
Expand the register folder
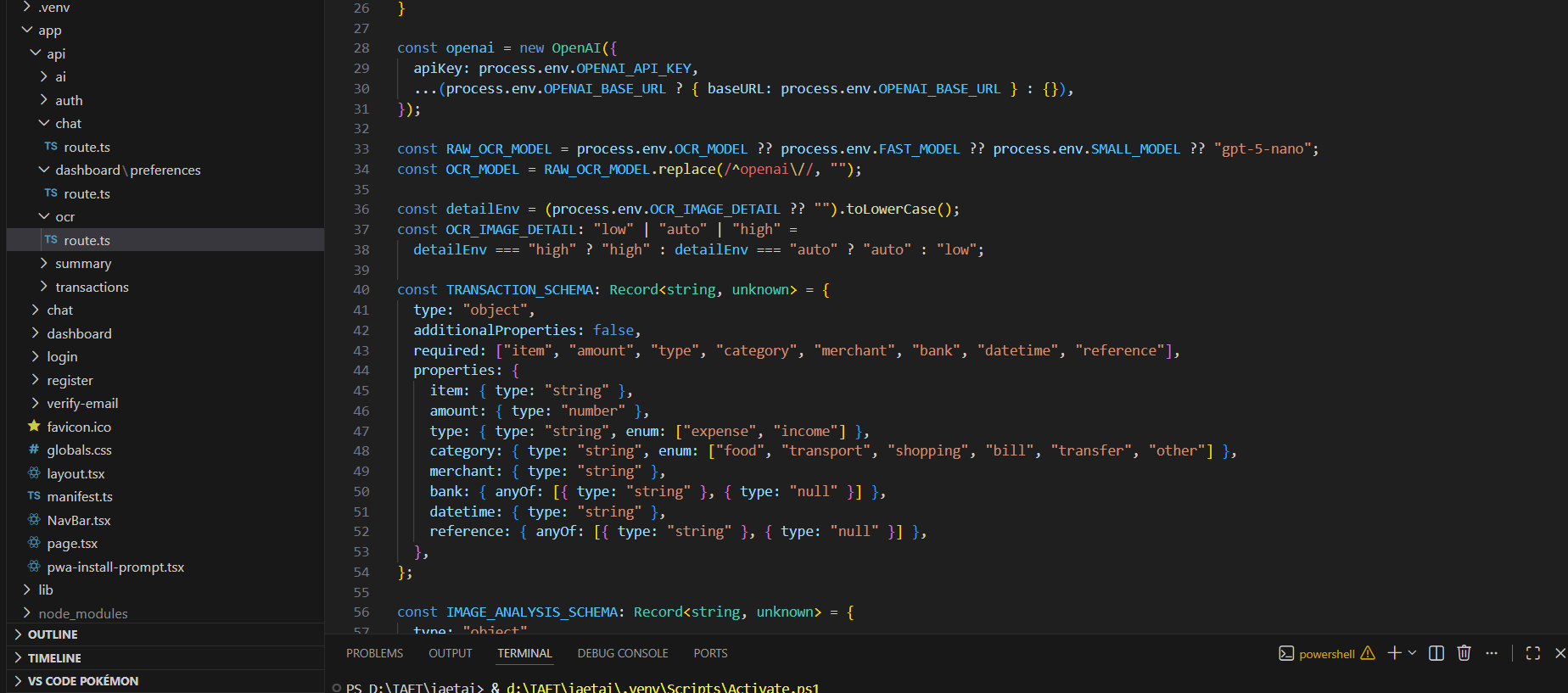point(165,380)
